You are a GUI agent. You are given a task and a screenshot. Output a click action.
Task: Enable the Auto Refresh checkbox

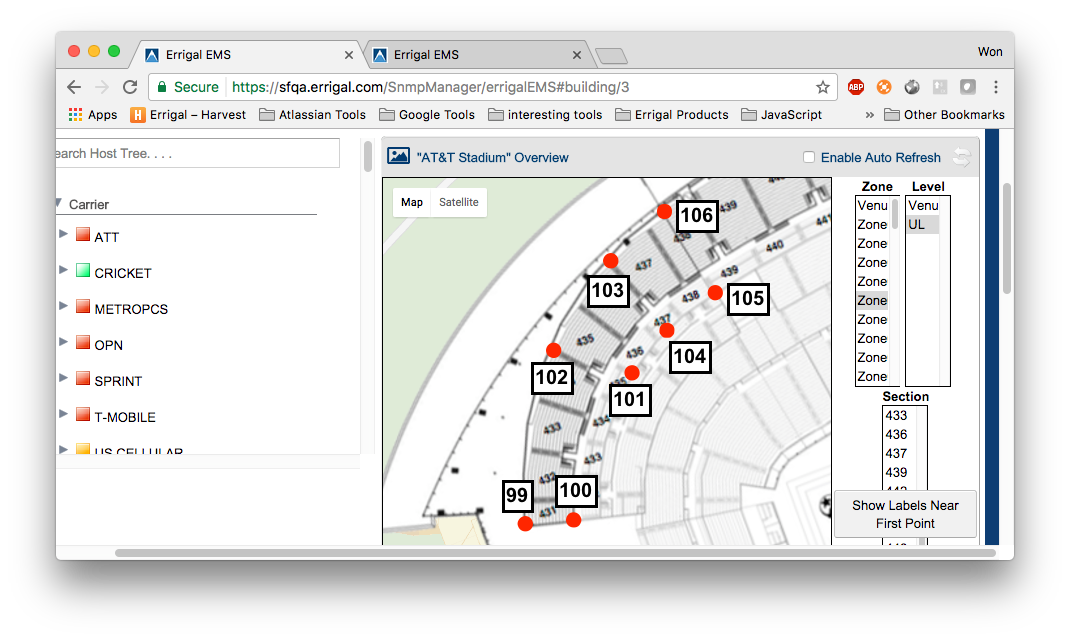pyautogui.click(x=809, y=157)
